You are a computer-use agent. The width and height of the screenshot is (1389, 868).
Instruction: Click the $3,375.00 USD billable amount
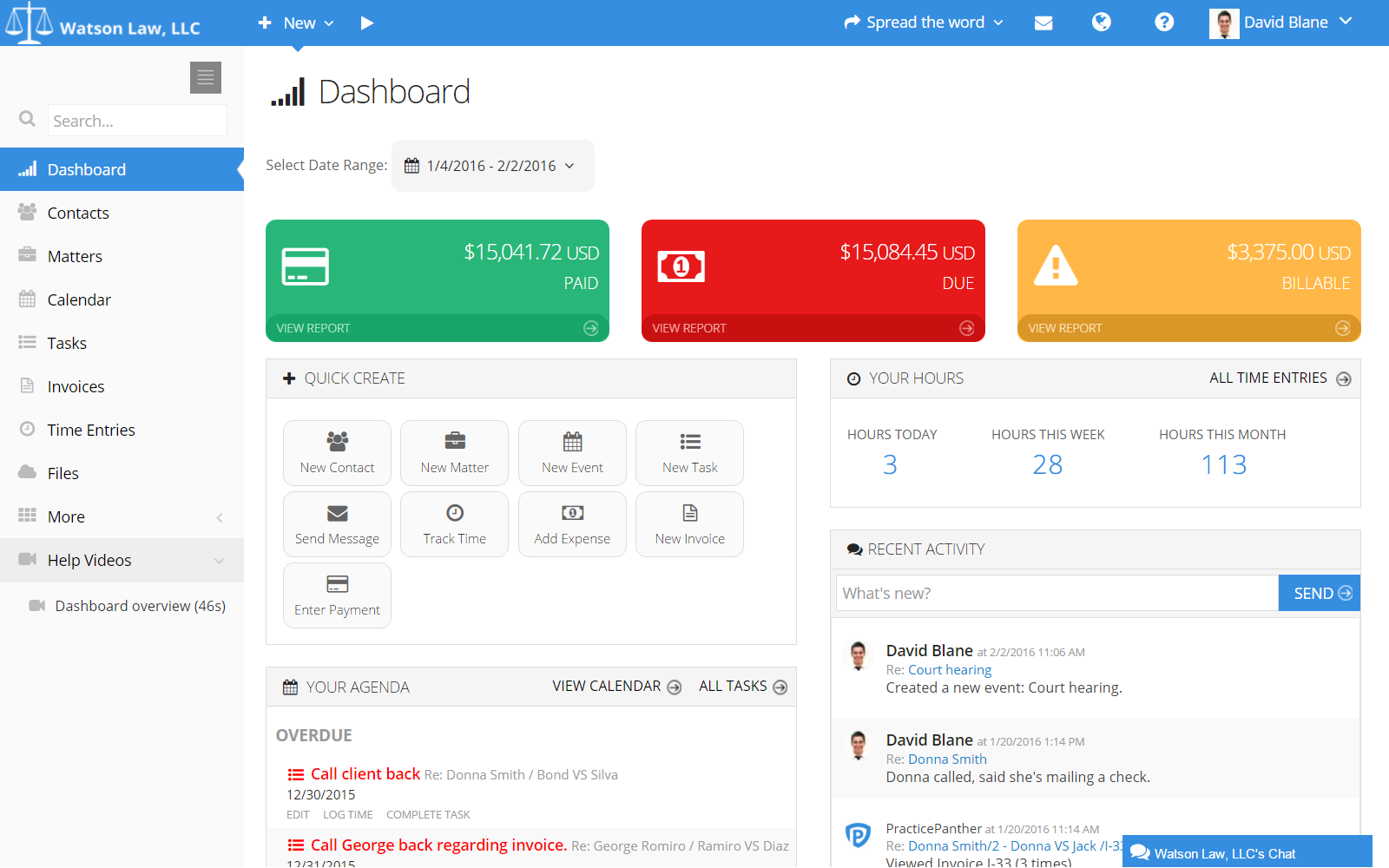(x=1288, y=253)
